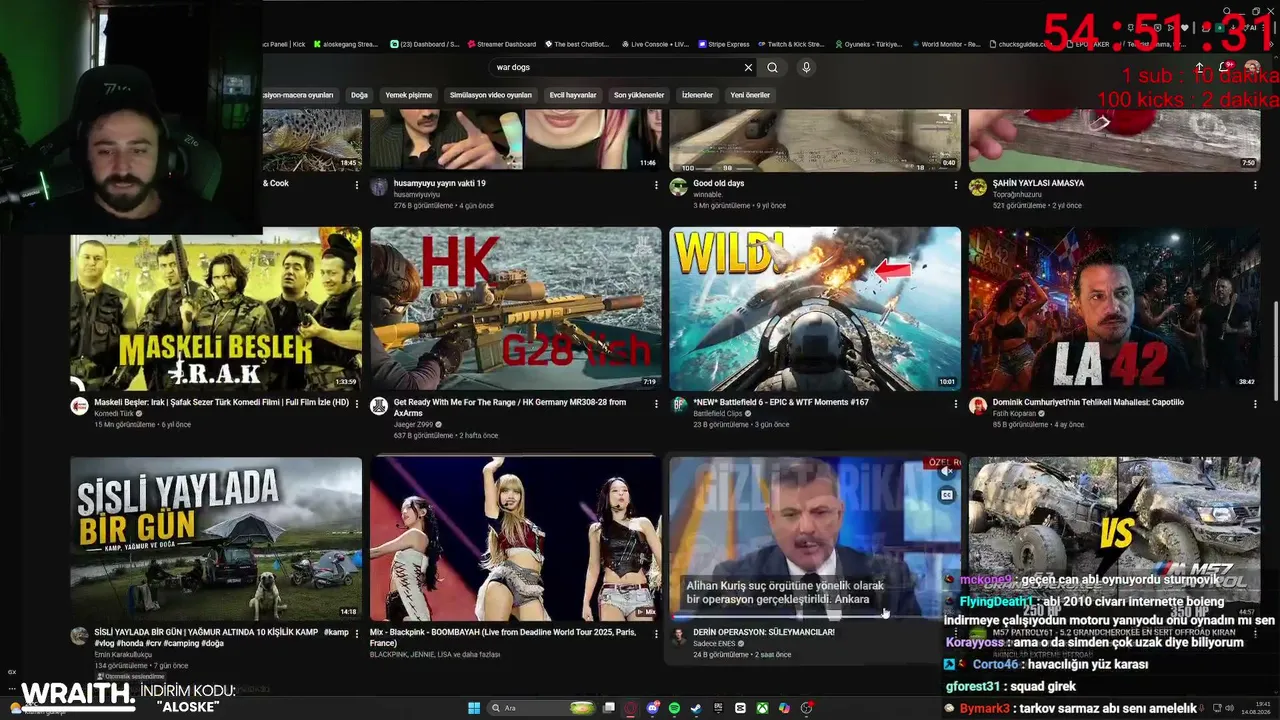Open Spotify from the taskbar
The width and height of the screenshot is (1280, 720).
tap(675, 708)
